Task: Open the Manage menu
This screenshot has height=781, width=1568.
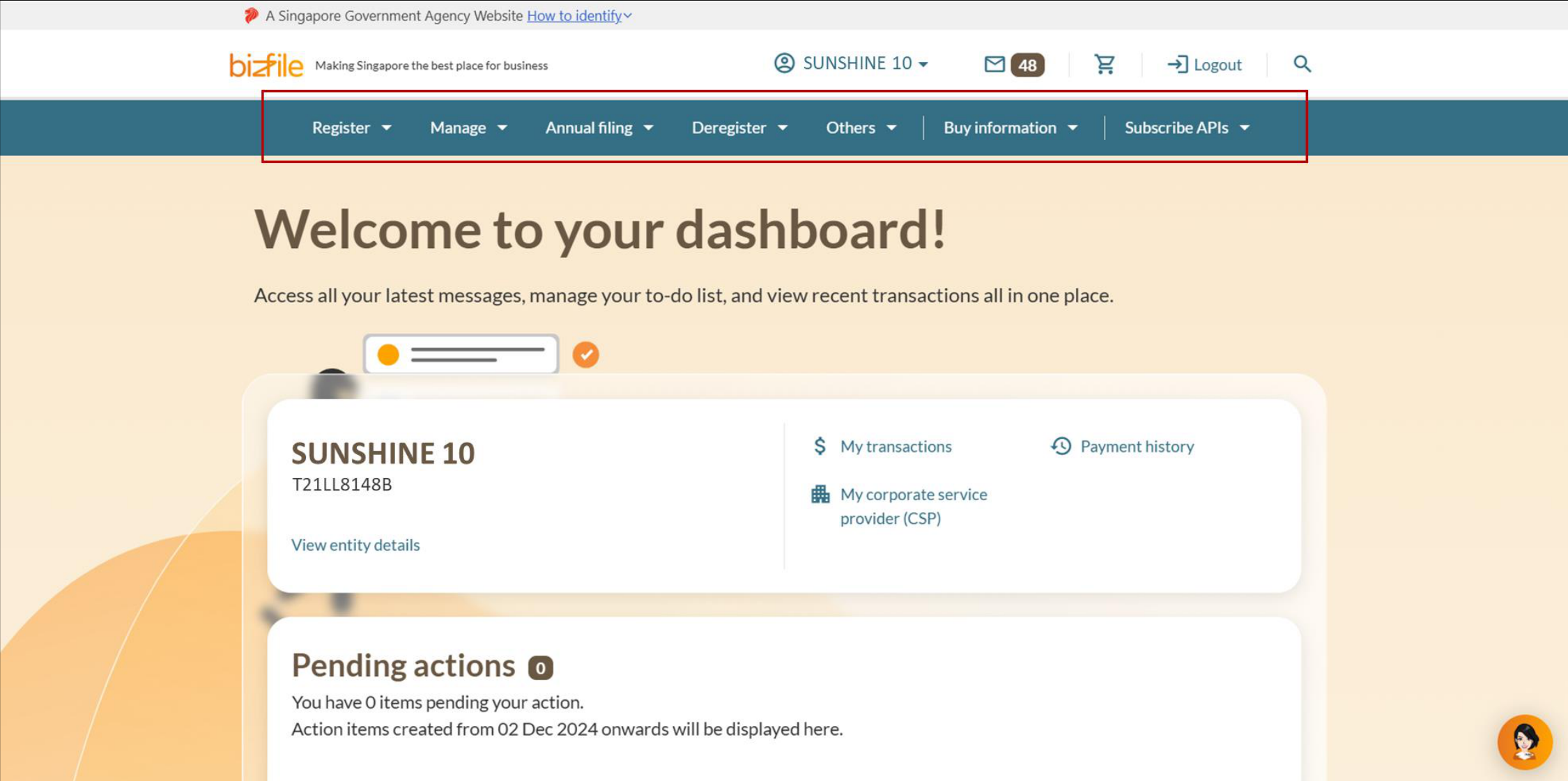Action: pos(468,127)
